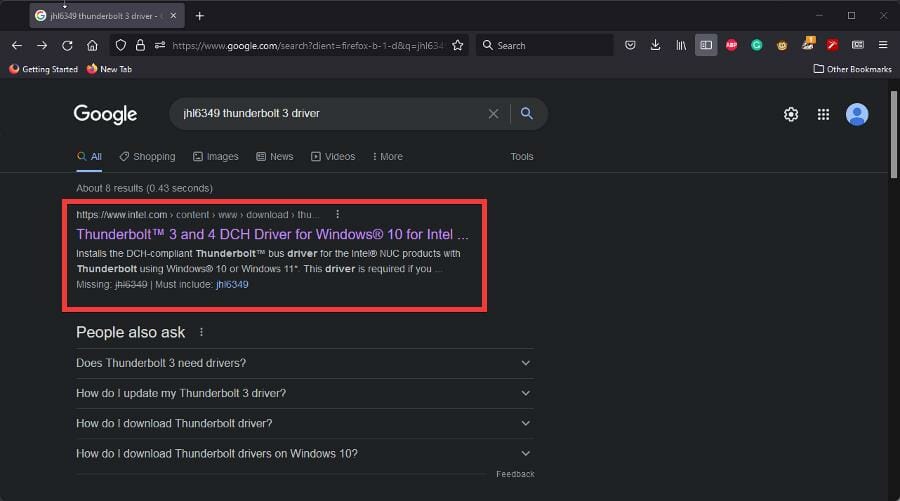
Task: Open the Thunderbolt 3 and 4 DCH Driver link
Action: click(272, 234)
